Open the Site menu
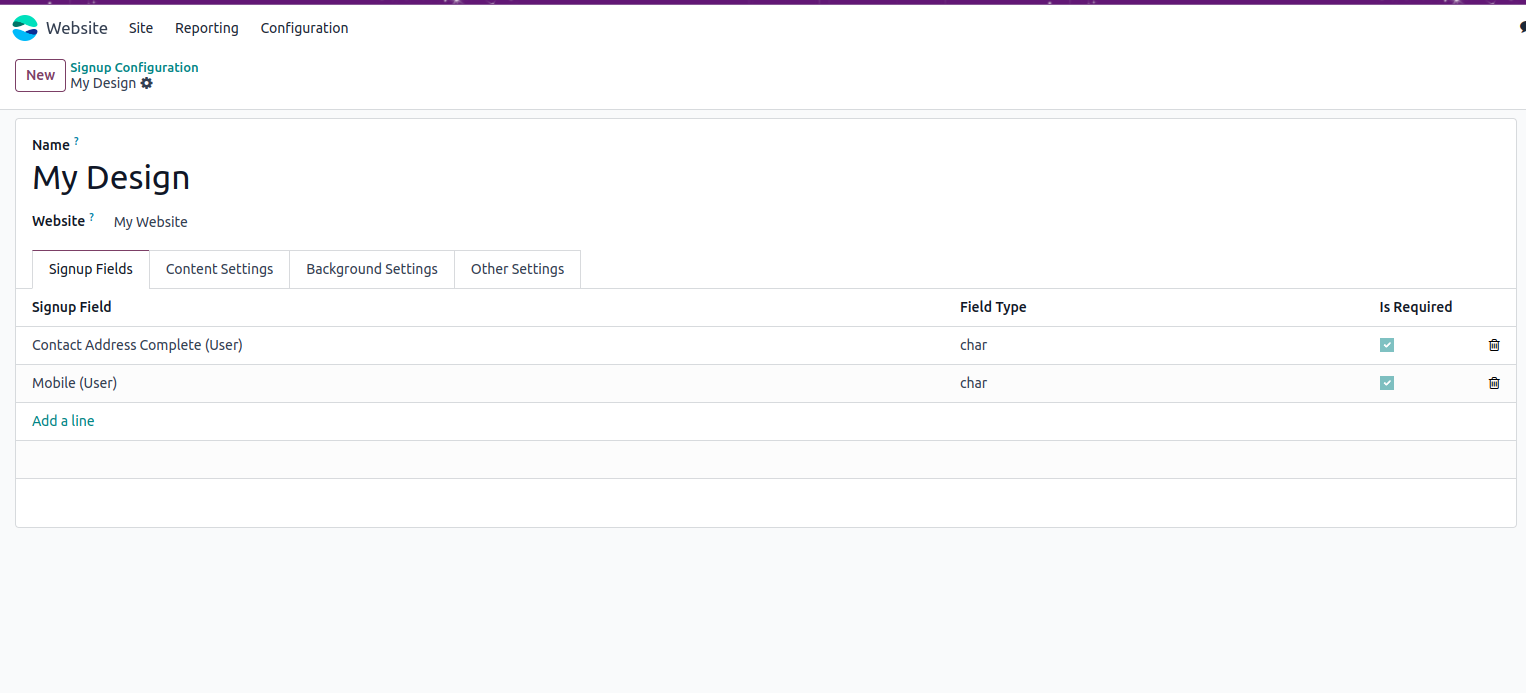The width and height of the screenshot is (1526, 693). (x=141, y=28)
